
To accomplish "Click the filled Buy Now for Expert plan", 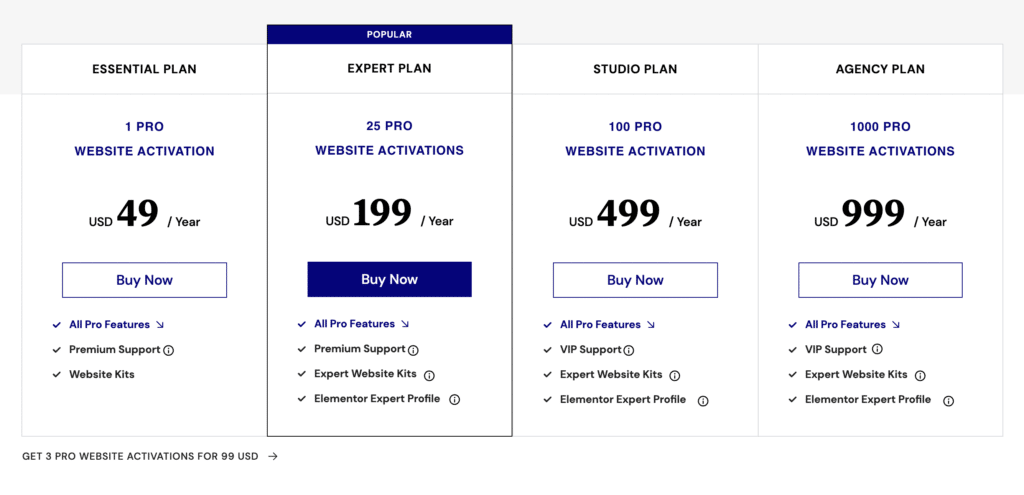I will pos(389,279).
